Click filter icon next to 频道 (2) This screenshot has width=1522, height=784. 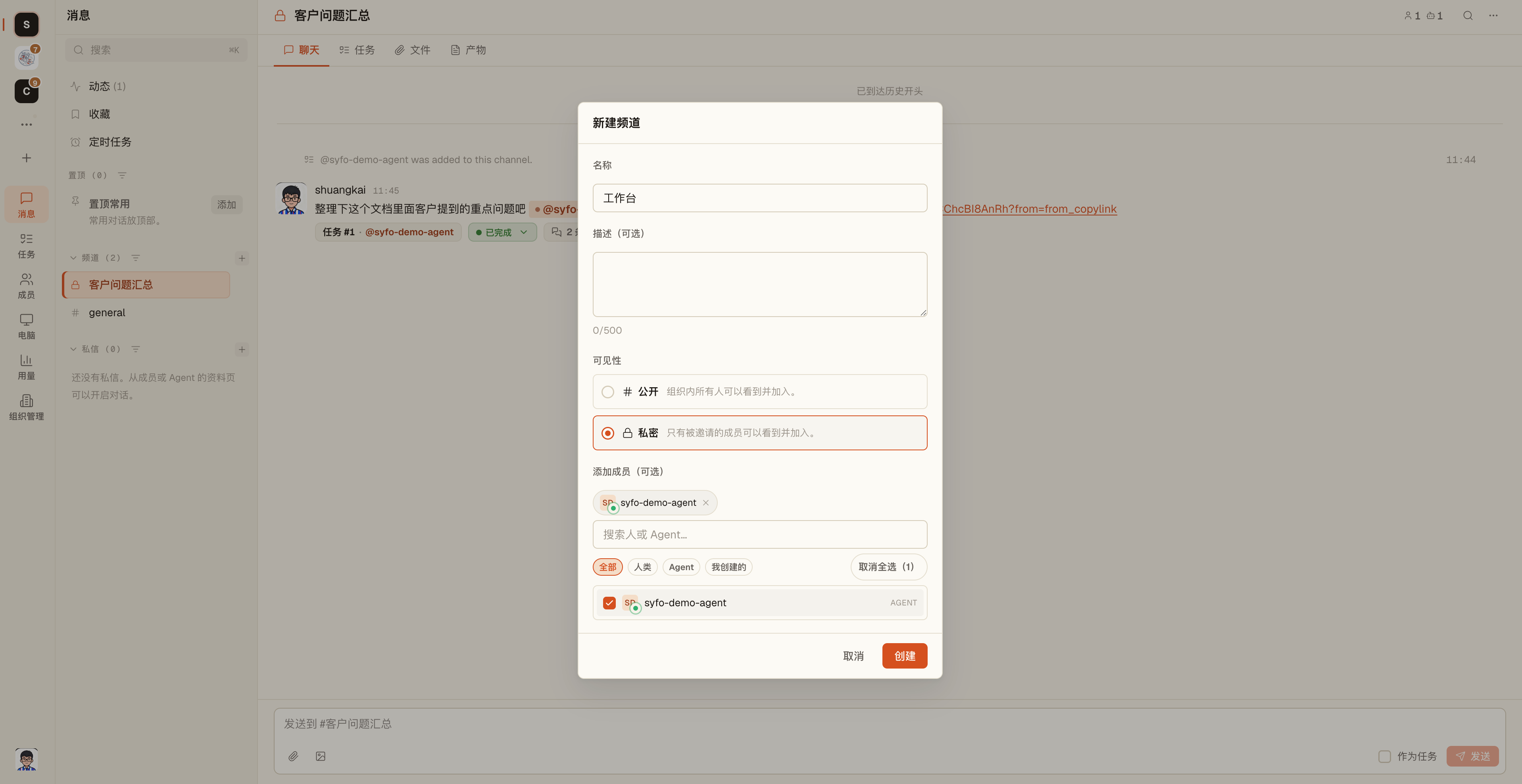click(135, 258)
